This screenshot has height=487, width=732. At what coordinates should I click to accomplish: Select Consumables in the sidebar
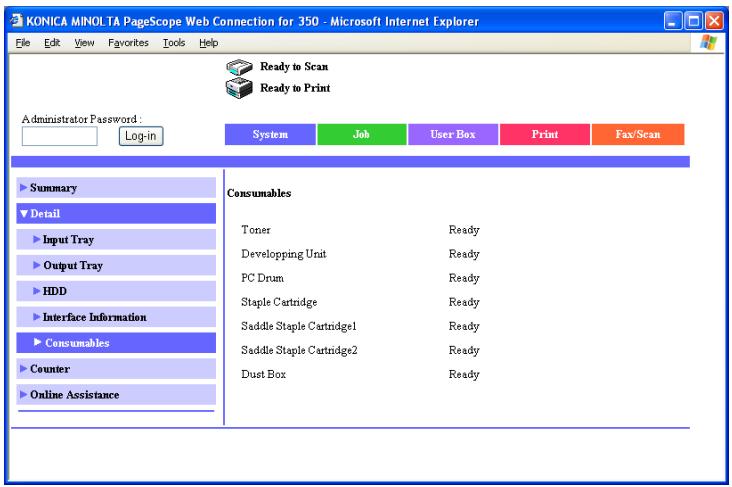[x=116, y=343]
